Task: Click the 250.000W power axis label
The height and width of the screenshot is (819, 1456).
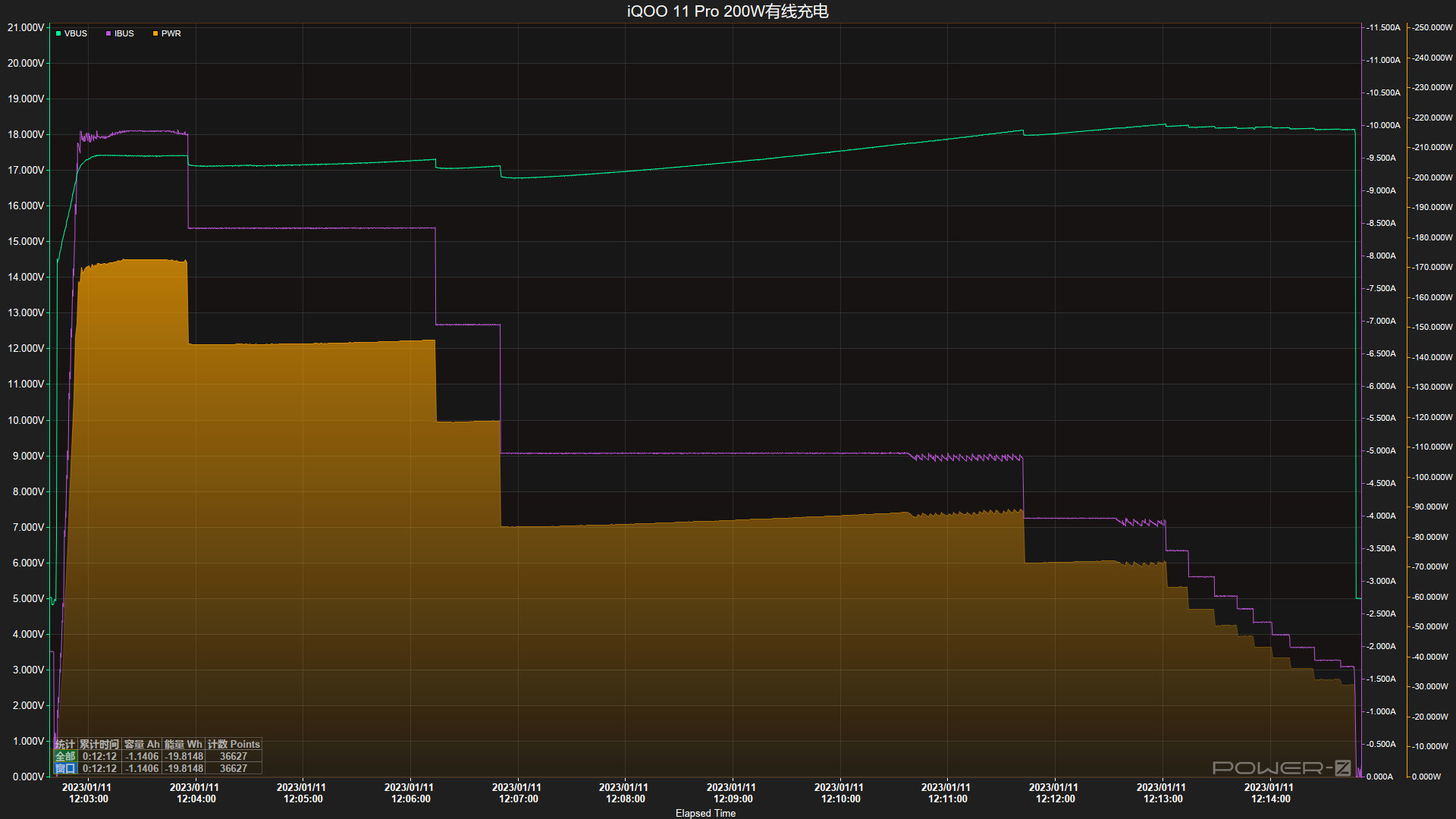Action: coord(1432,27)
